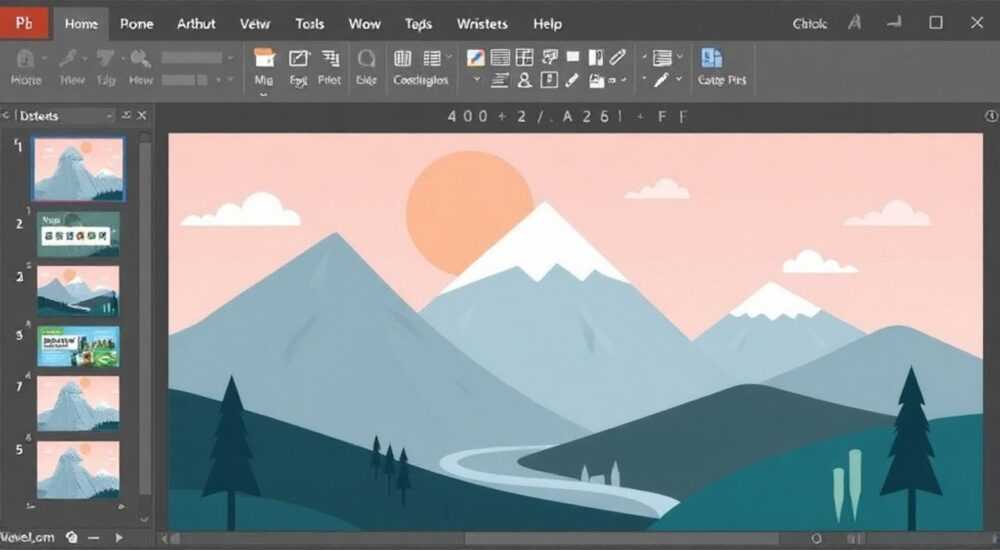Open the Artlut ribbon tab
This screenshot has height=550, width=1000.
point(196,24)
